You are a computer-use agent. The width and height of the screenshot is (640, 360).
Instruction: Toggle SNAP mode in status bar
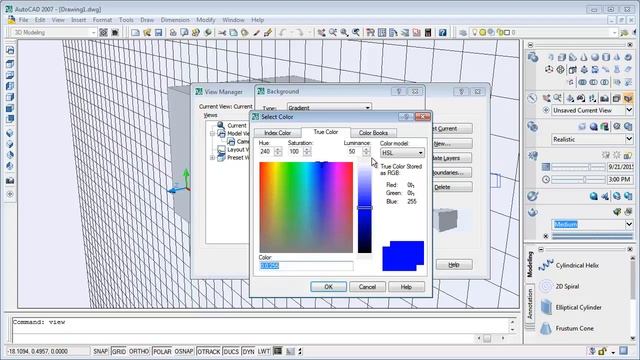[x=100, y=351]
